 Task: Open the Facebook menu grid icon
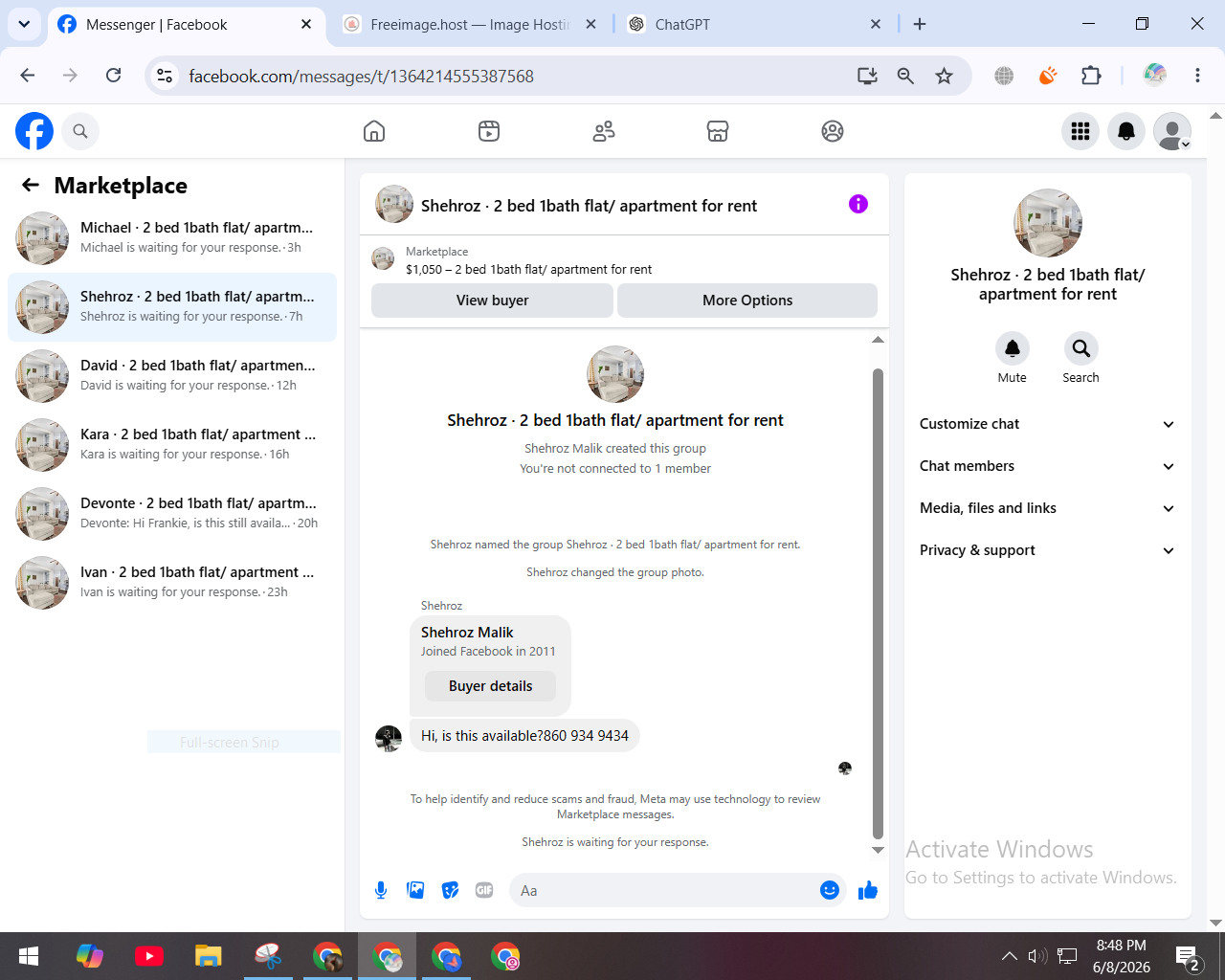[x=1080, y=131]
